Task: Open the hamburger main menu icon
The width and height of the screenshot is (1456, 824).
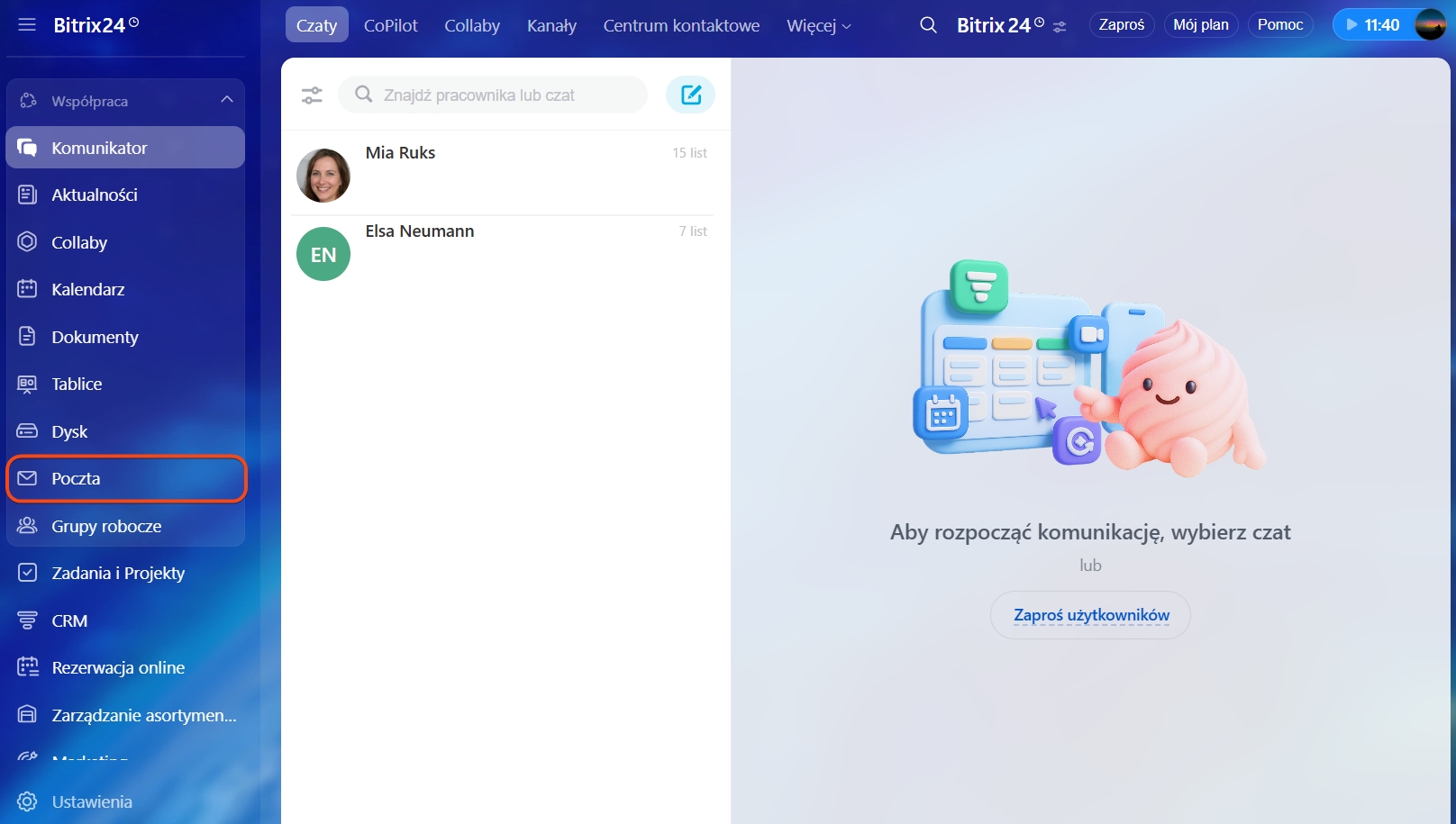Action: [27, 25]
